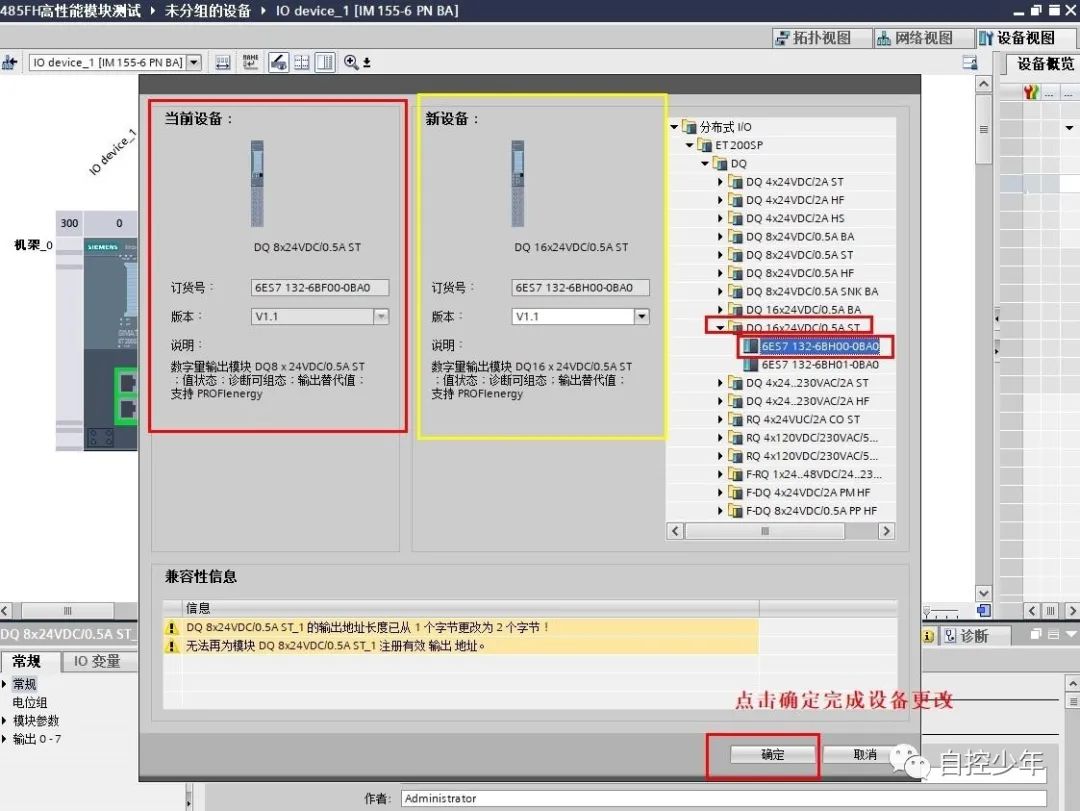Image resolution: width=1080 pixels, height=811 pixels.
Task: Open the 设备概览 device overview tab
Action: click(1045, 64)
